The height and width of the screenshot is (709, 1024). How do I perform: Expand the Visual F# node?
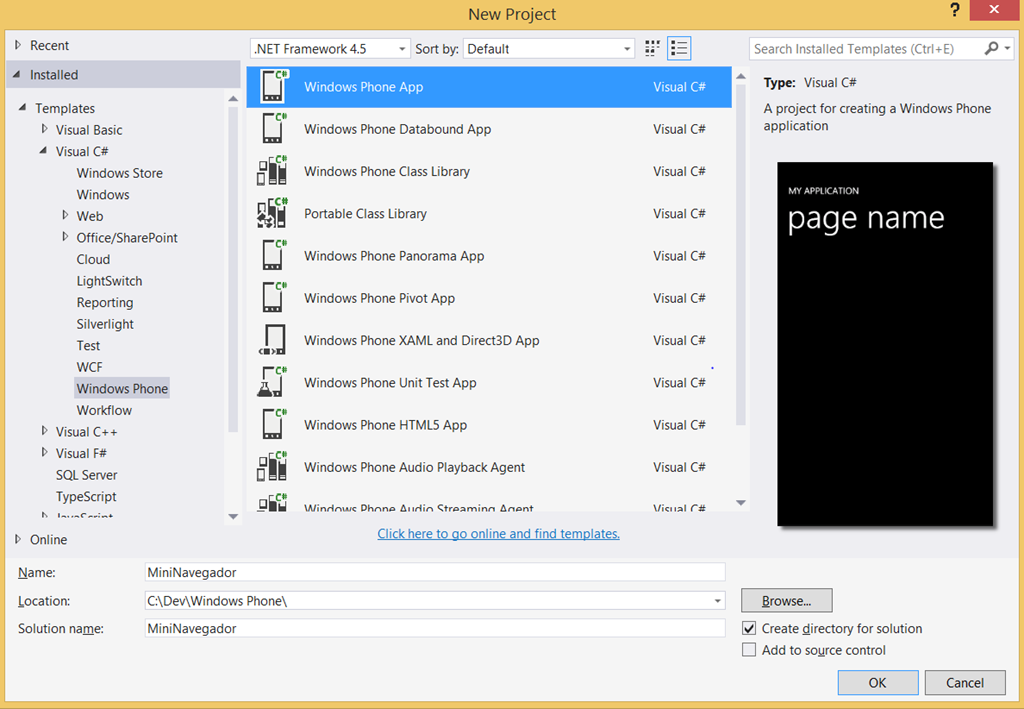(44, 452)
